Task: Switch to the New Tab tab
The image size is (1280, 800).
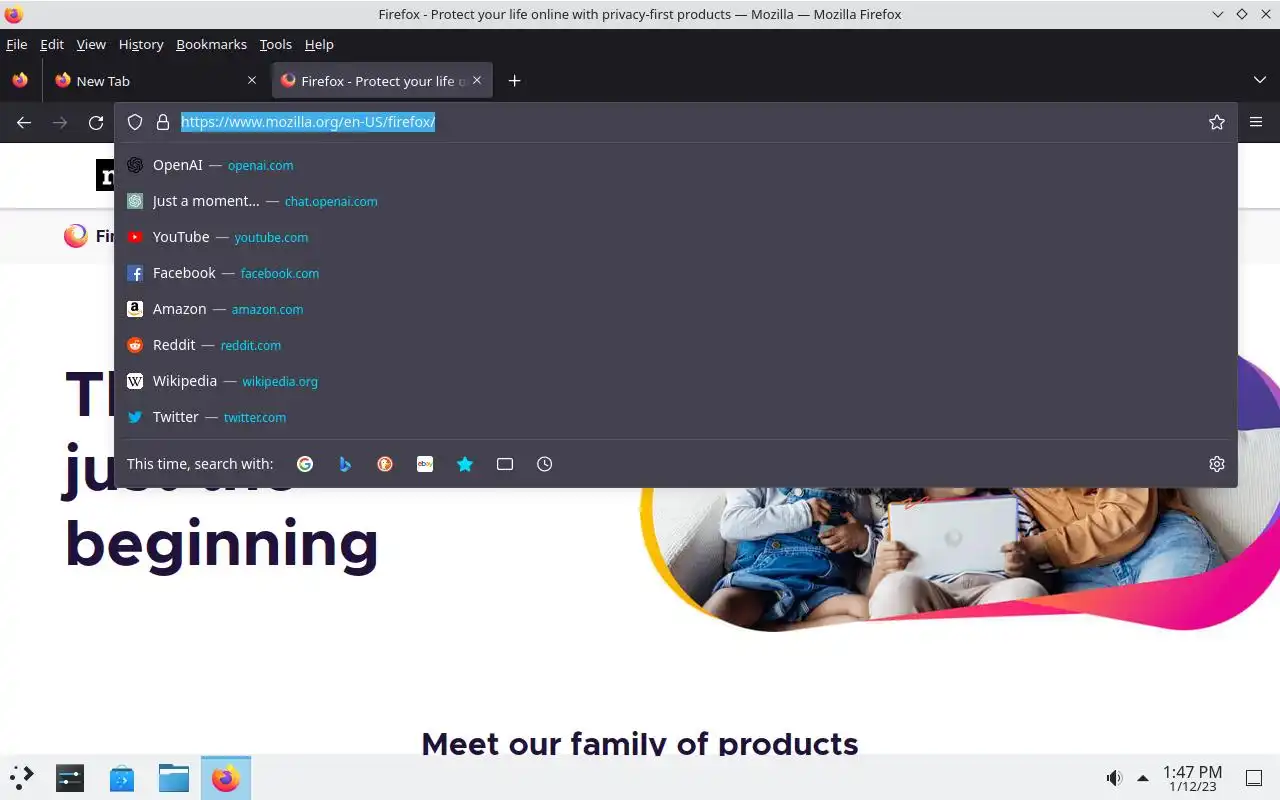Action: [x=155, y=81]
